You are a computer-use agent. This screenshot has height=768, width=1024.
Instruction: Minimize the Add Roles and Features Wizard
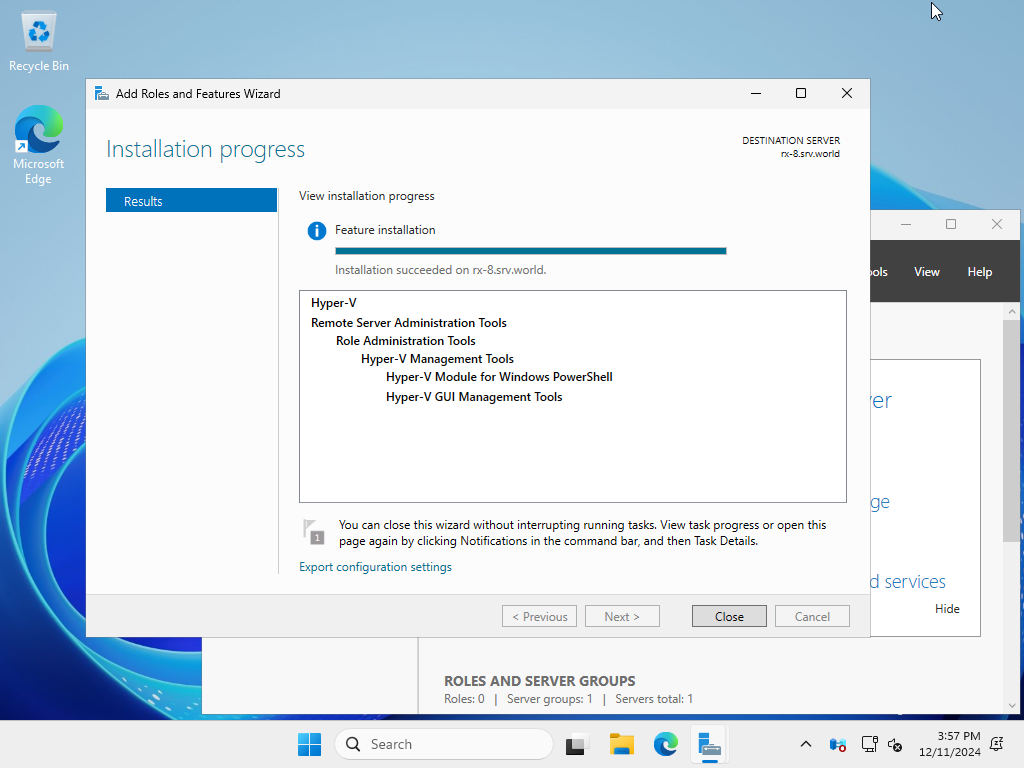click(756, 93)
